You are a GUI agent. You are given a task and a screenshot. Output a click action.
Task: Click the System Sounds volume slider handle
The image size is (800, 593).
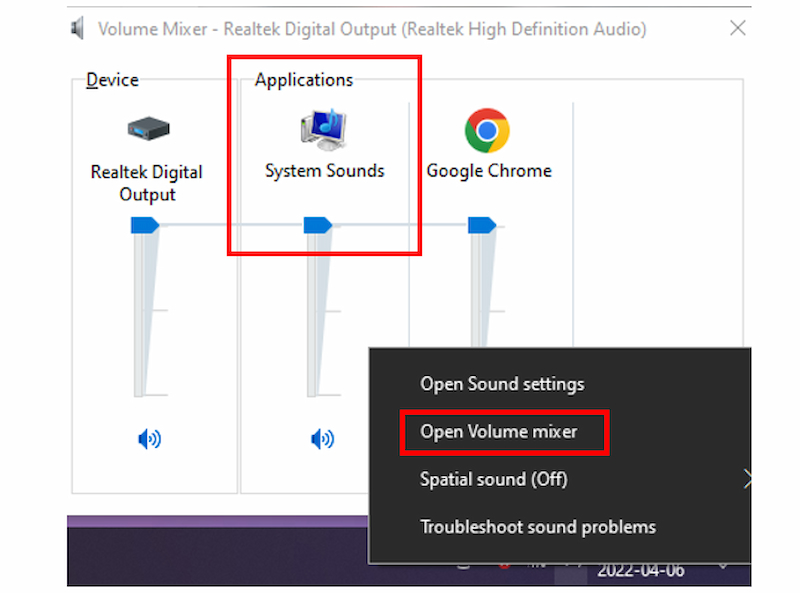(318, 225)
